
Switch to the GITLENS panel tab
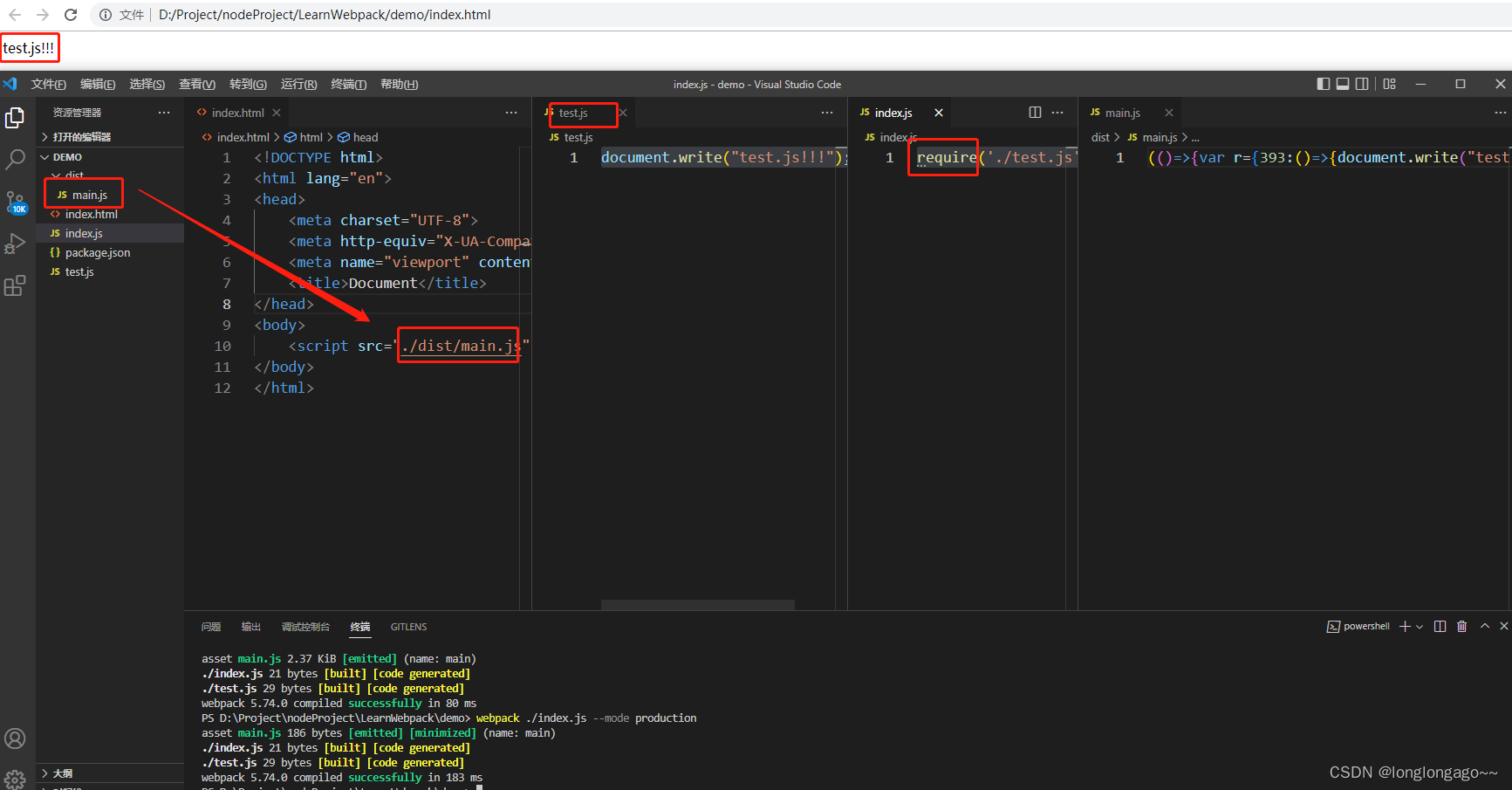408,627
